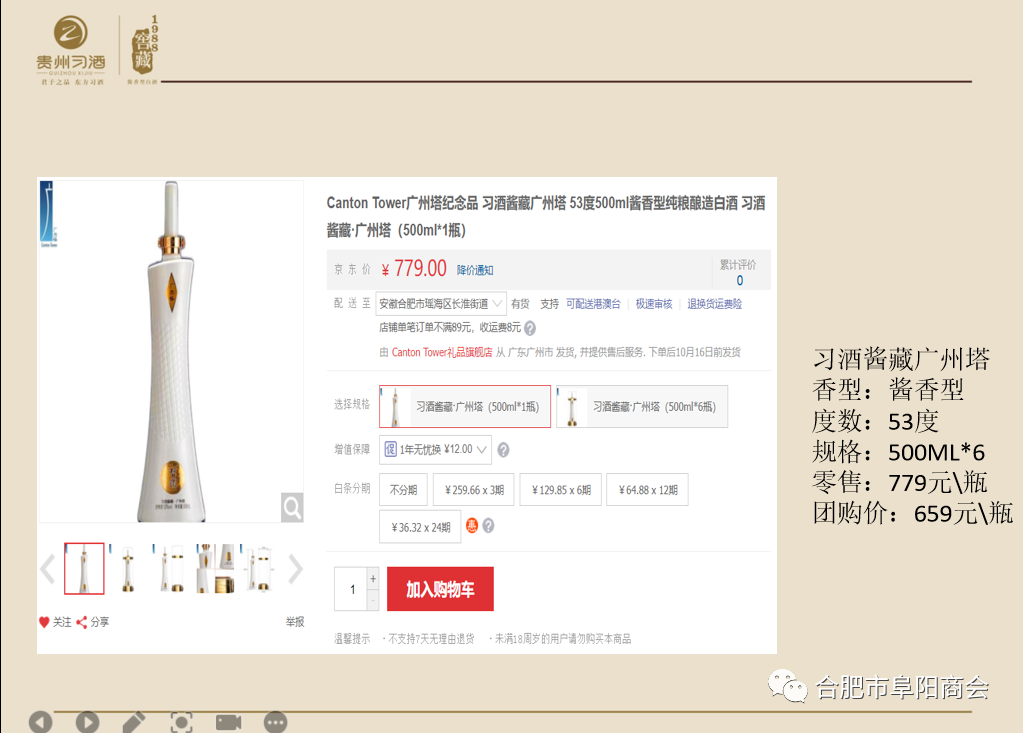Select the pen annotation tool

(134, 722)
